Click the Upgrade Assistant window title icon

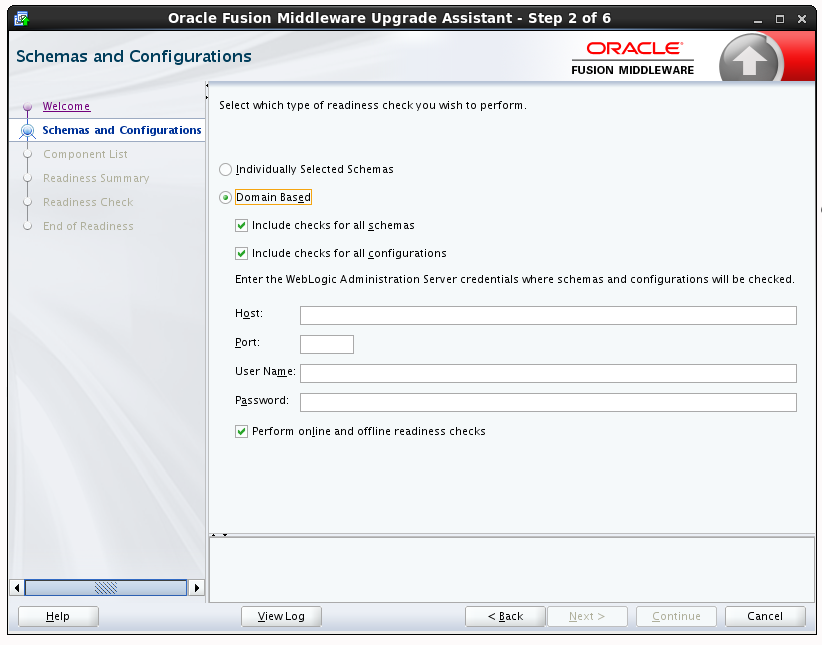click(22, 19)
